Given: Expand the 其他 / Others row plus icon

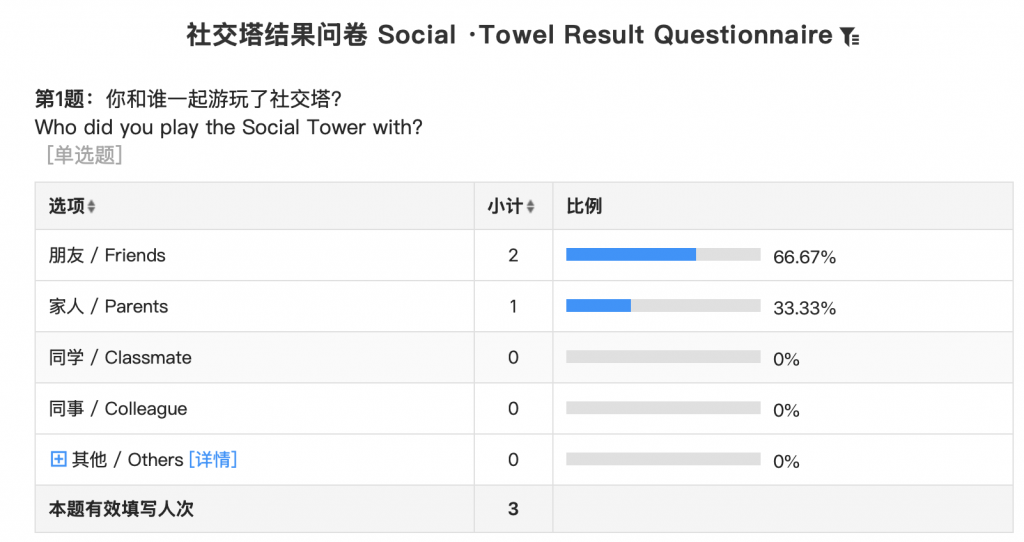Looking at the screenshot, I should pyautogui.click(x=58, y=459).
